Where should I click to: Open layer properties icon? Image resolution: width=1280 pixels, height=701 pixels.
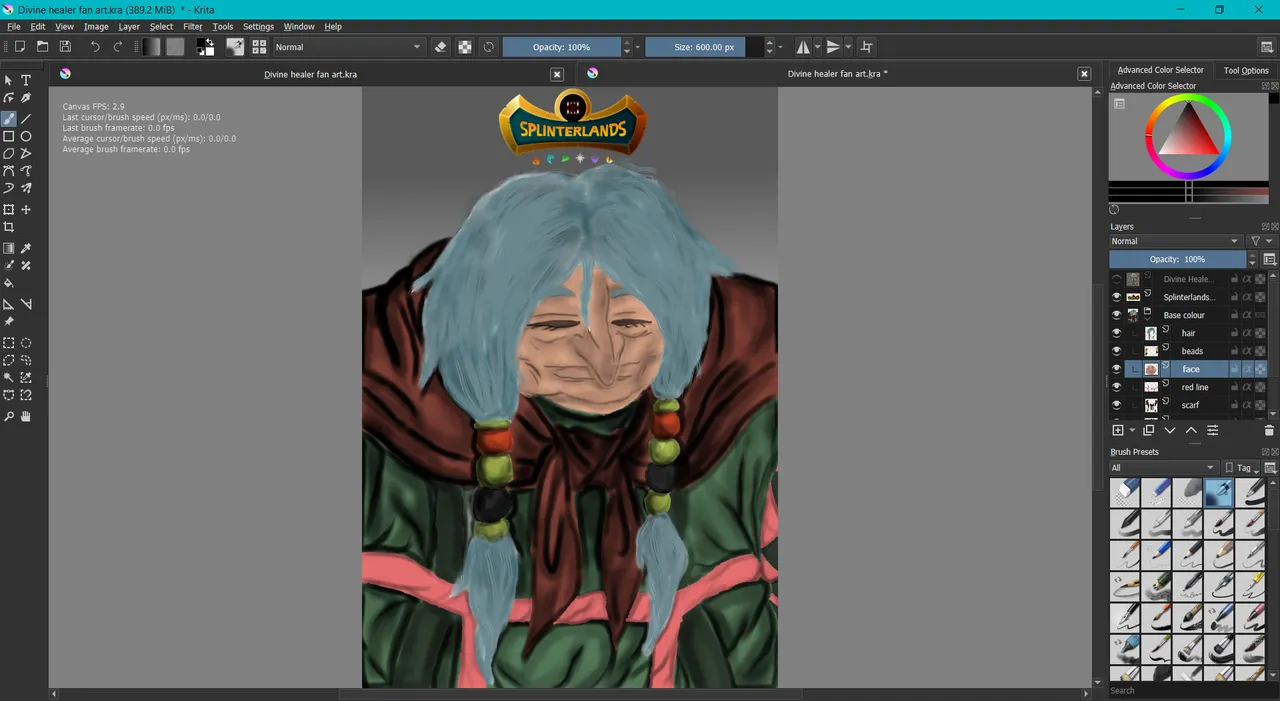(x=1212, y=430)
